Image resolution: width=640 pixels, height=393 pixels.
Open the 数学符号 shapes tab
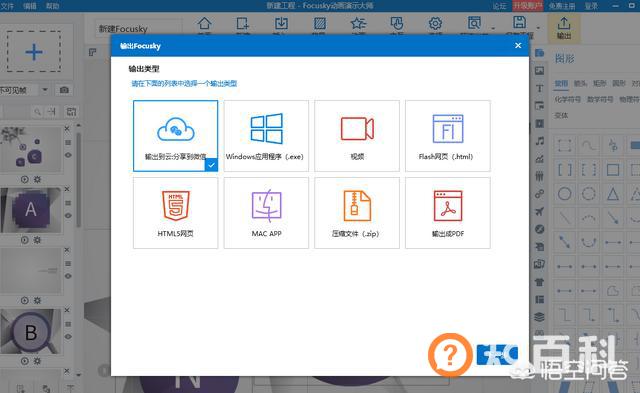(600, 99)
